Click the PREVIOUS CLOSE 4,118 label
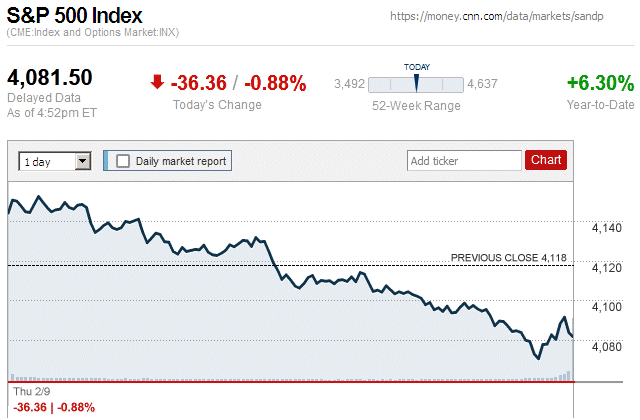 pyautogui.click(x=509, y=258)
